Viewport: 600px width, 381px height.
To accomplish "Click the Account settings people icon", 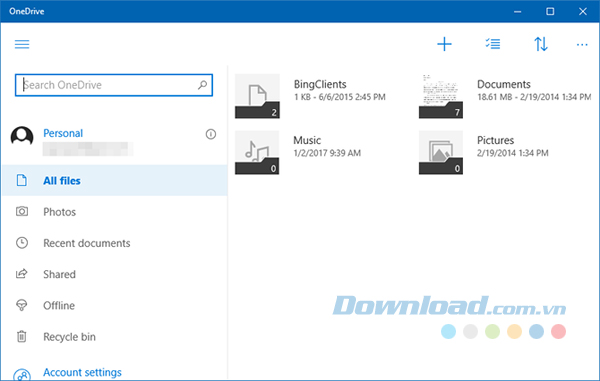I will click(x=22, y=375).
